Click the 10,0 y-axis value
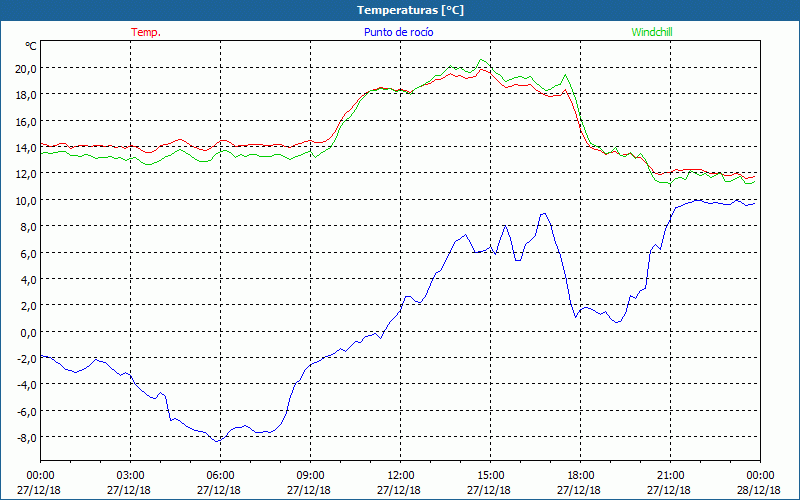The height and width of the screenshot is (500, 800). [x=26, y=201]
